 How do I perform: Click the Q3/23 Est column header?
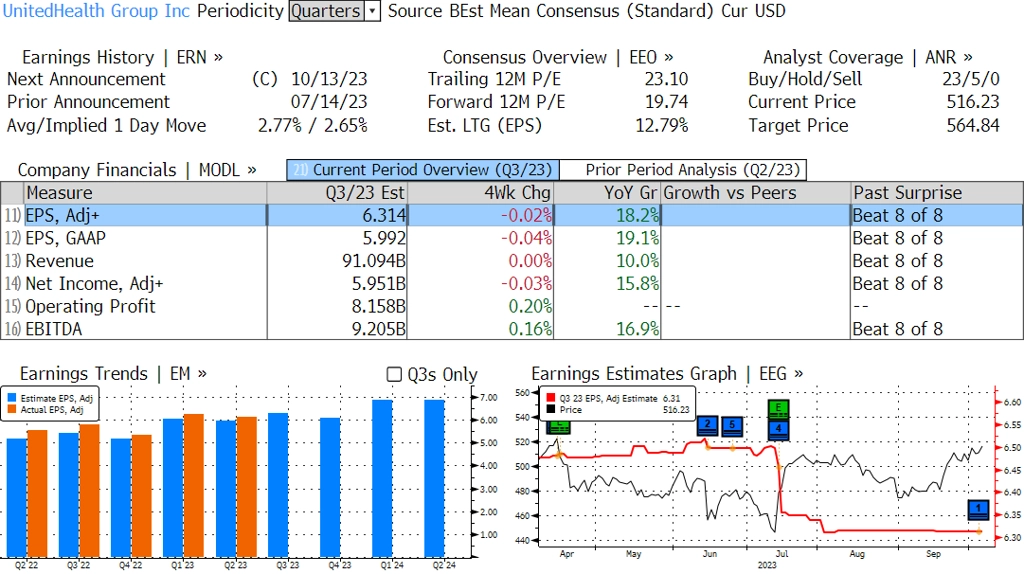click(x=337, y=193)
